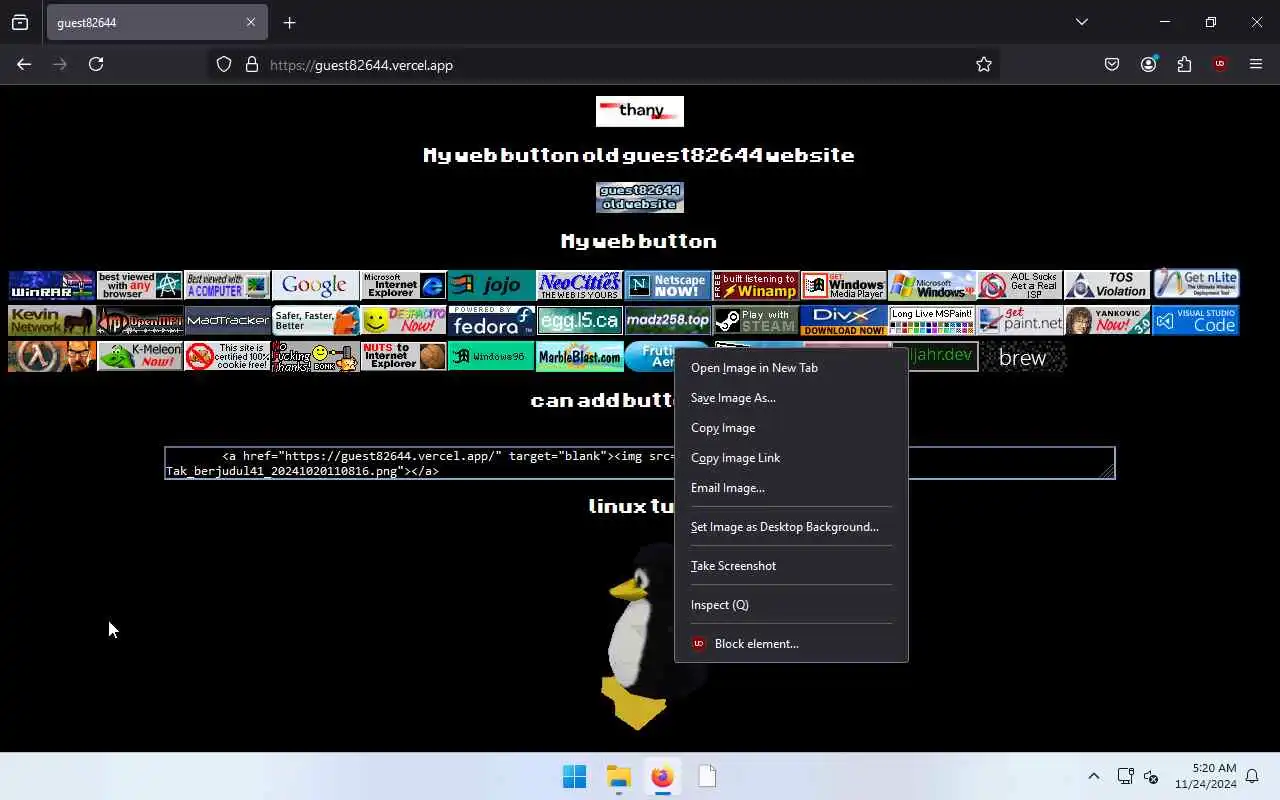Click the egg.l5.ca web button
Viewport: 1280px width, 800px height.
579,321
